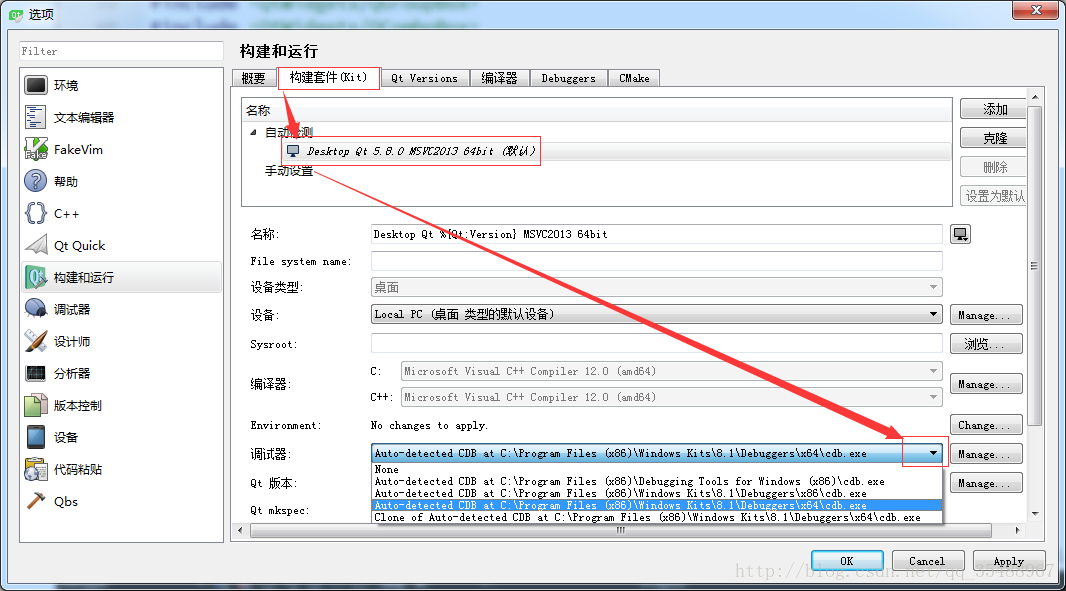Click the Apply button

pyautogui.click(x=1009, y=561)
